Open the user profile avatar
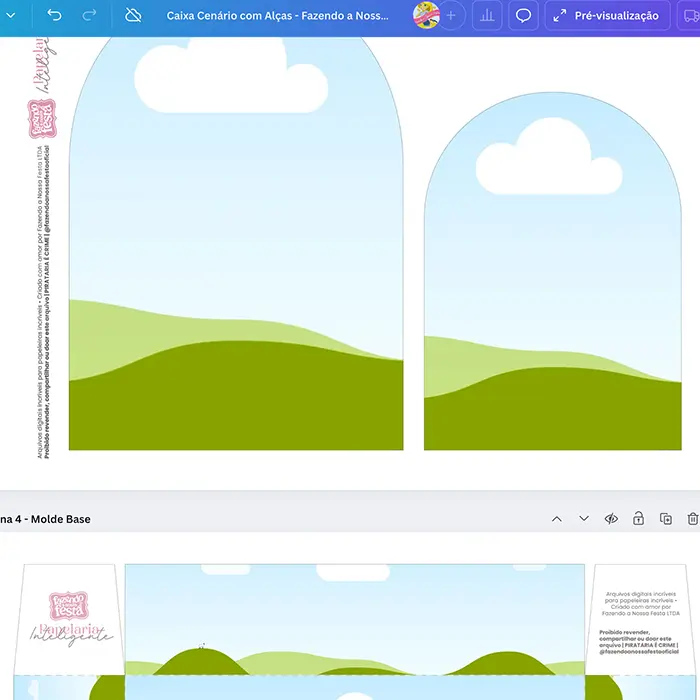The image size is (700, 700). pyautogui.click(x=427, y=15)
